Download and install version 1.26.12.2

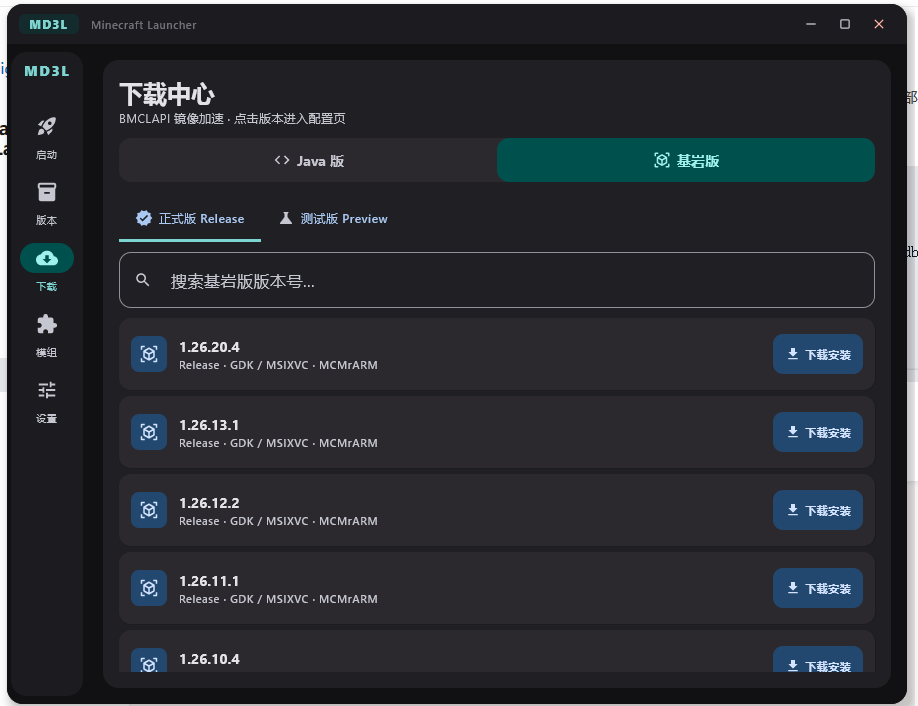pos(817,510)
